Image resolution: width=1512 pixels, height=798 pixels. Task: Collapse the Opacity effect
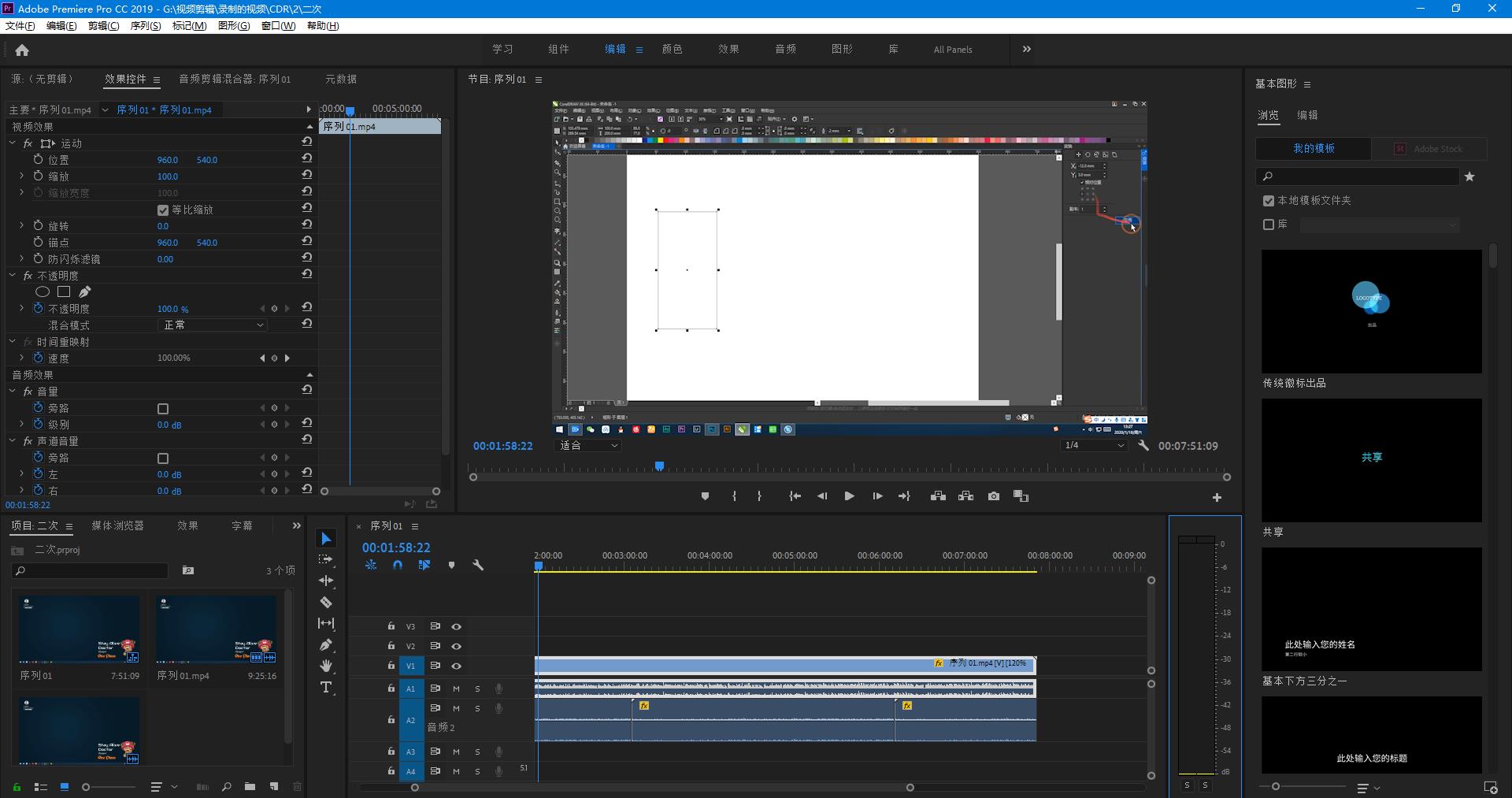tap(13, 276)
